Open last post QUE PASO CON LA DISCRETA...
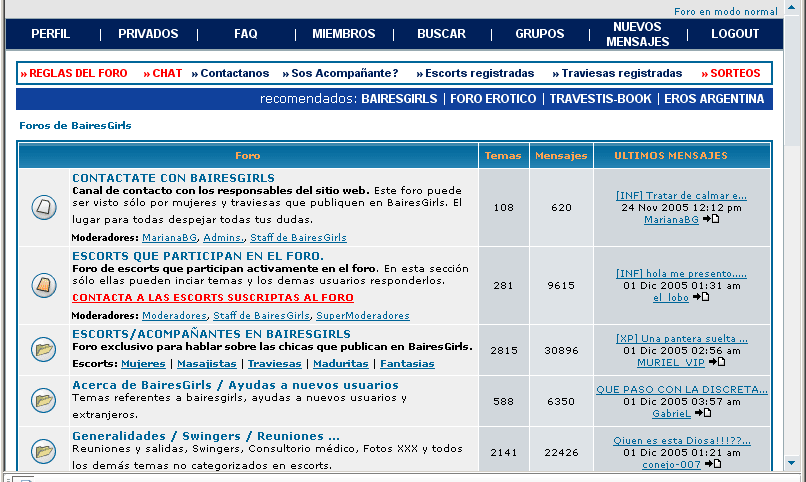This screenshot has height=482, width=806. click(682, 389)
